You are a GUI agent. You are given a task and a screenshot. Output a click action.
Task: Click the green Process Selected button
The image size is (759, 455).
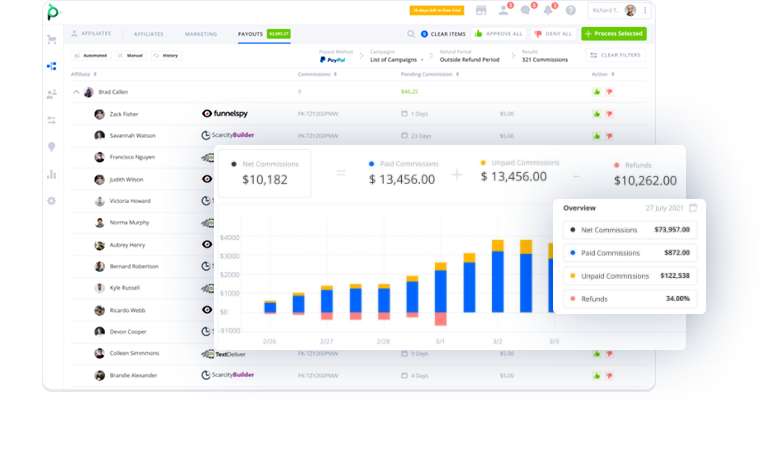614,34
